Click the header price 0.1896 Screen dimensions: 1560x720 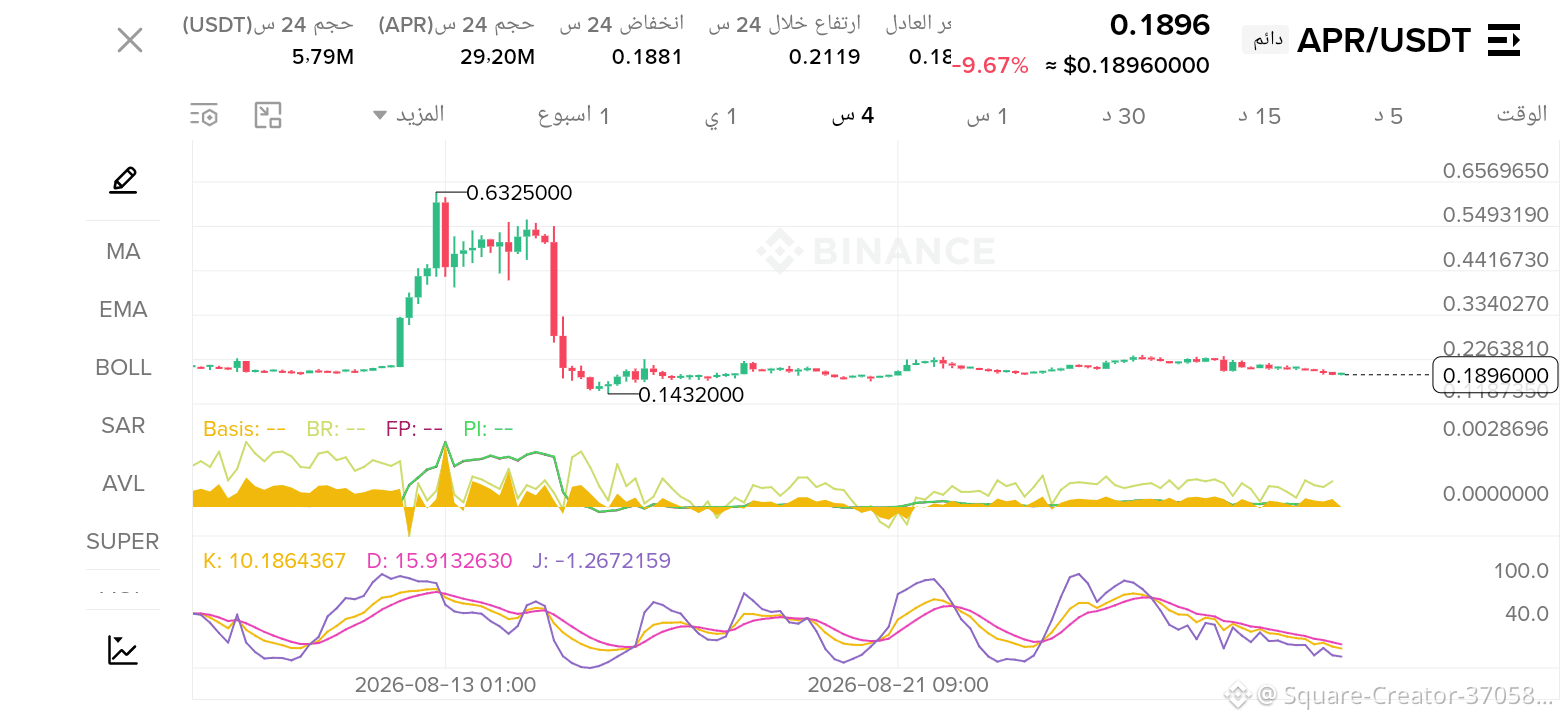(1160, 25)
